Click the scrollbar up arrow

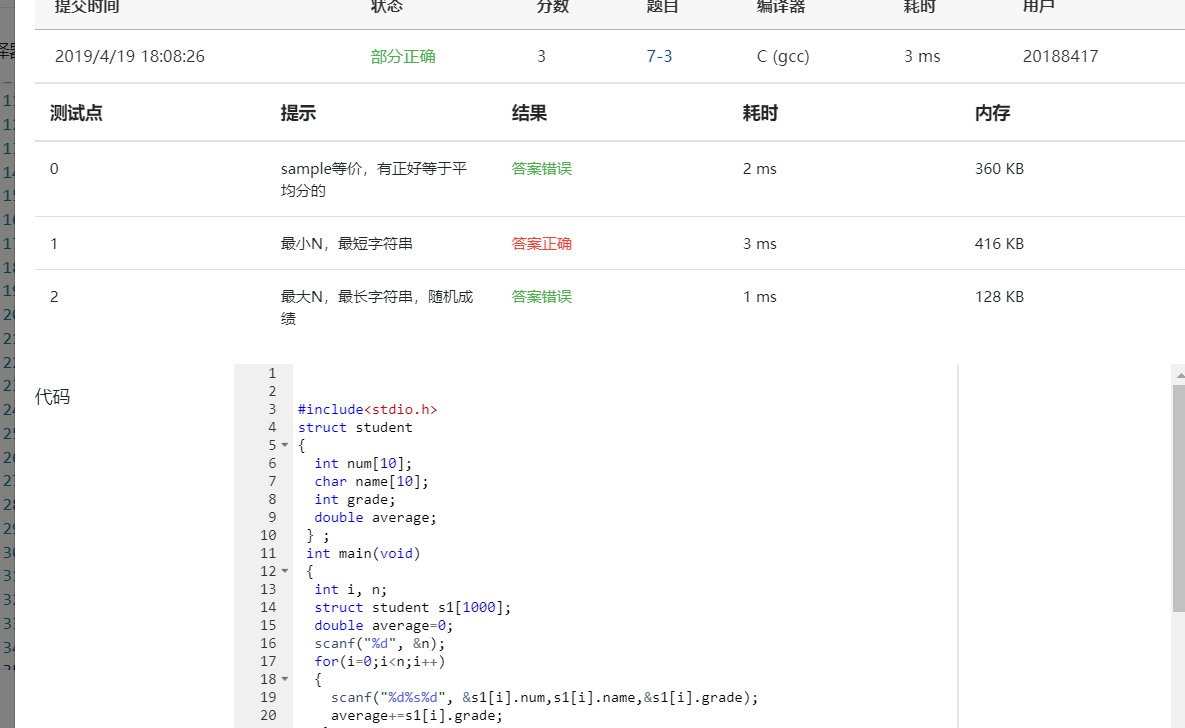[x=1180, y=374]
